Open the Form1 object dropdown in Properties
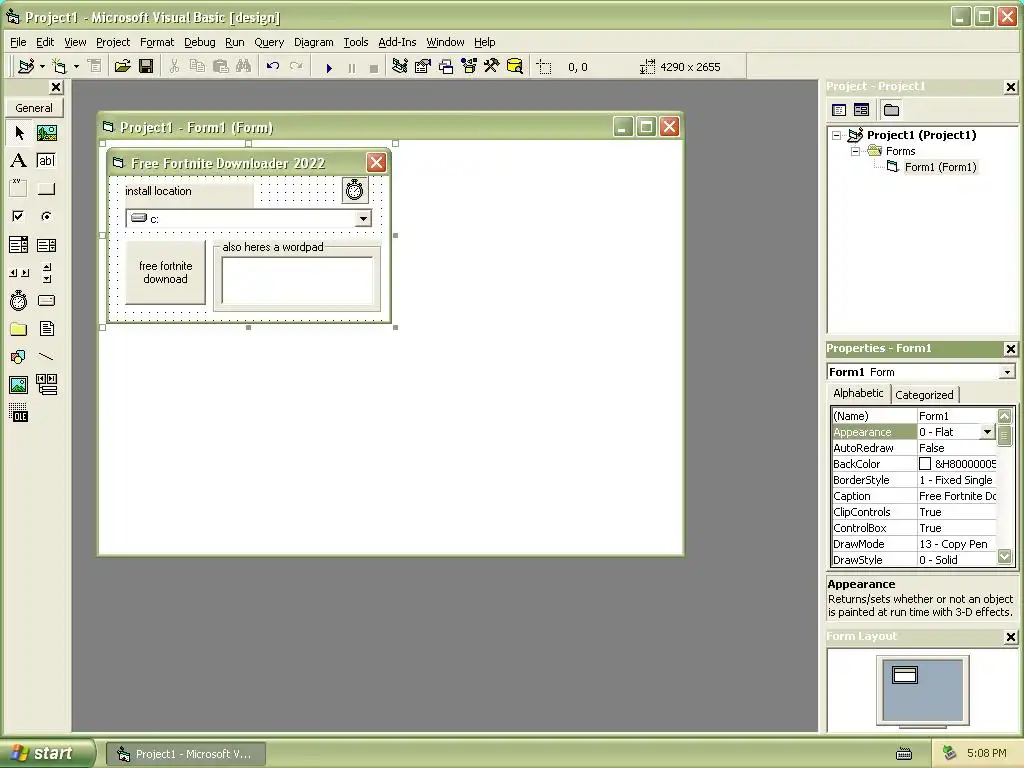 pos(1007,372)
